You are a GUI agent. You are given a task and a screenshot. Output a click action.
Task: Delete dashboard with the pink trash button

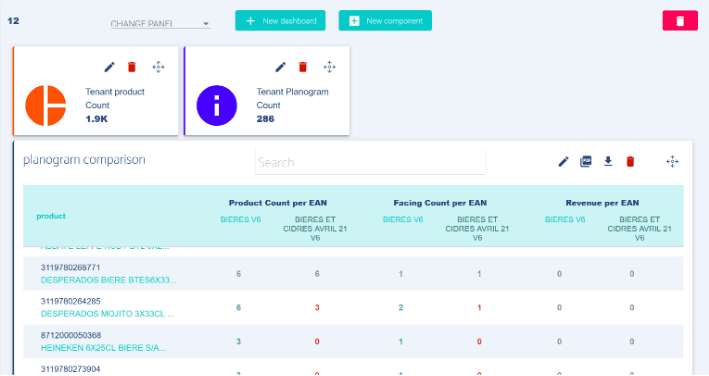click(680, 21)
